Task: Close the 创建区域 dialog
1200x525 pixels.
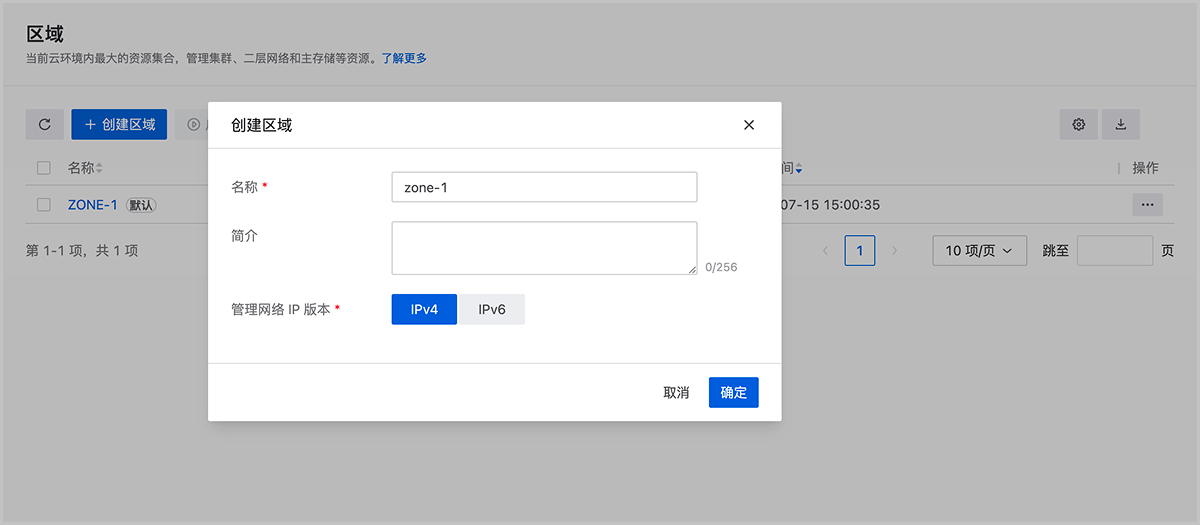Action: click(x=749, y=125)
